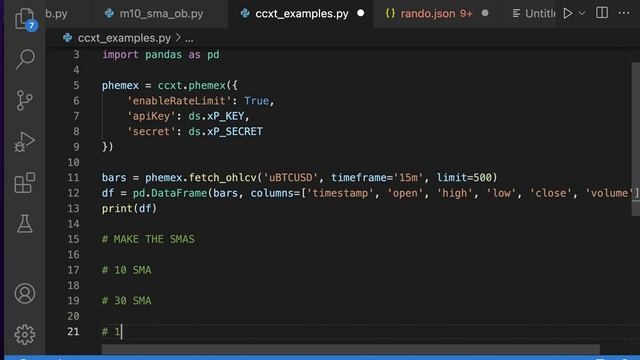Viewport: 640px width, 360px height.
Task: Split the editor to the right
Action: pyautogui.click(x=602, y=13)
